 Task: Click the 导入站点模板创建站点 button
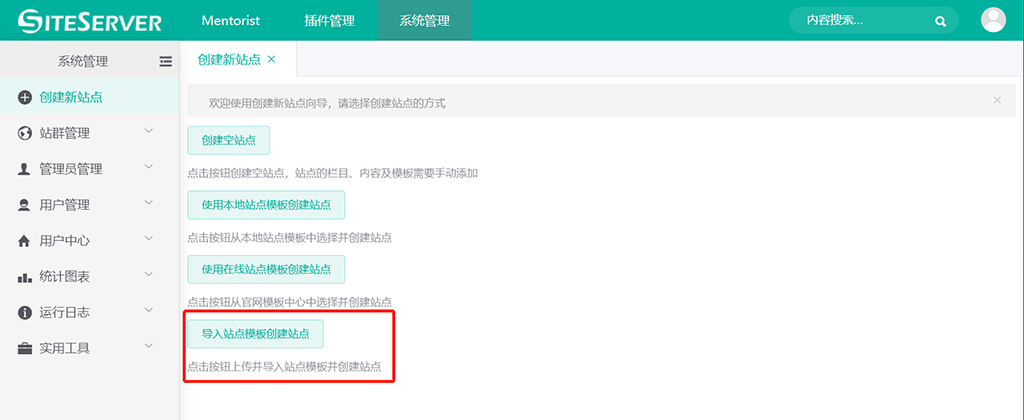click(x=255, y=333)
